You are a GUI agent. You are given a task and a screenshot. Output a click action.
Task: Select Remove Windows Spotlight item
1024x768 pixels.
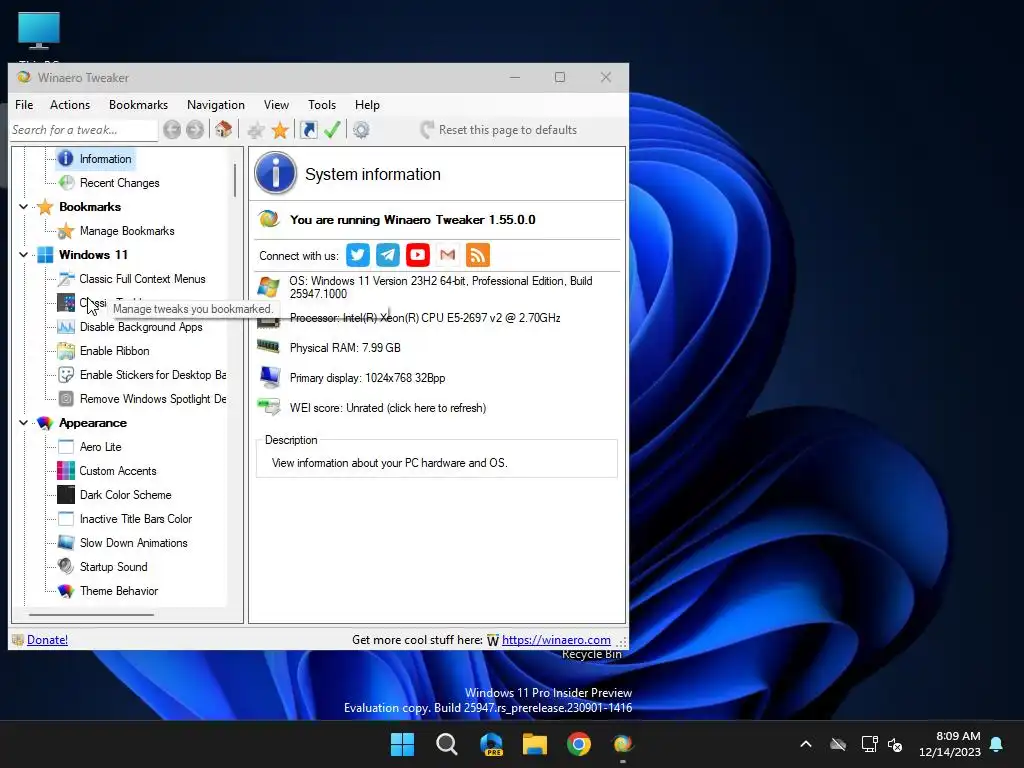pyautogui.click(x=153, y=399)
